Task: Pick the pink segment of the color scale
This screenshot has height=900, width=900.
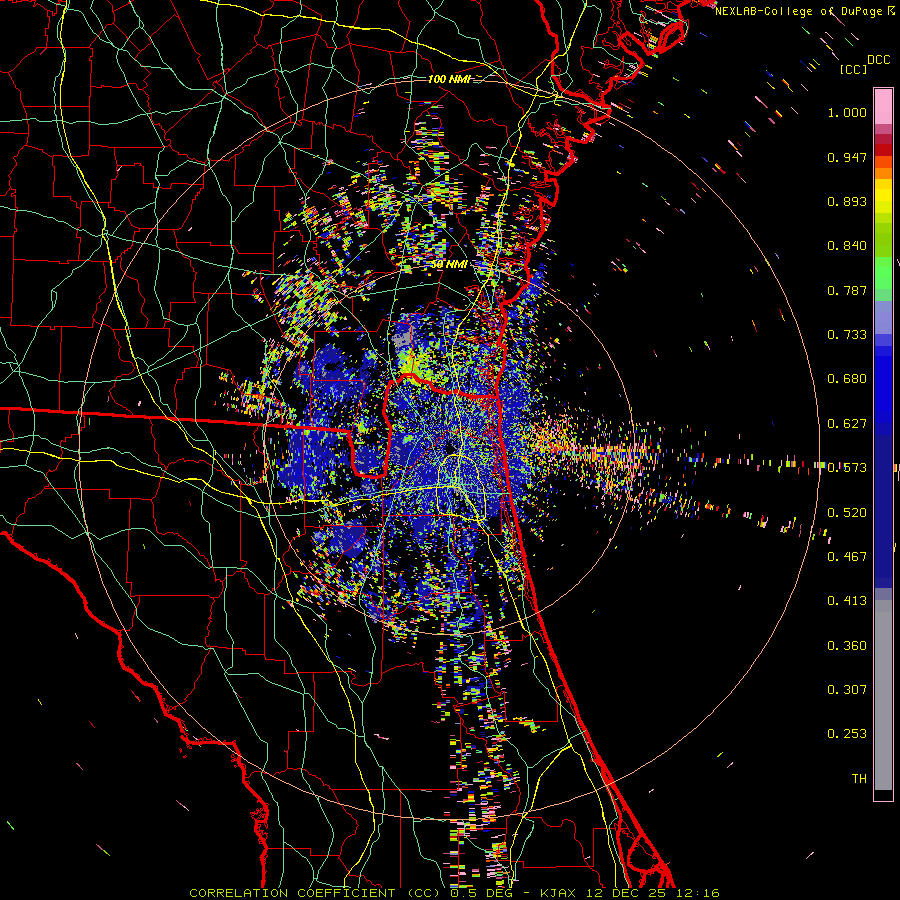Action: click(883, 106)
